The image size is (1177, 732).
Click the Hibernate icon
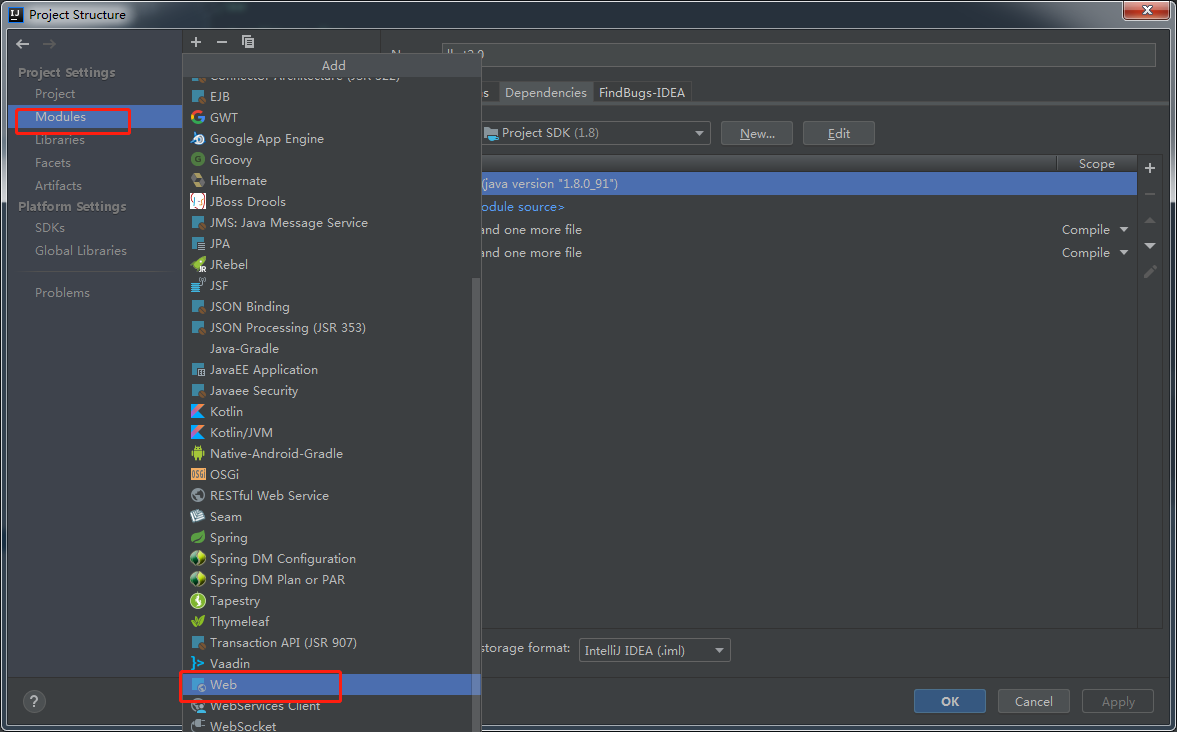point(197,180)
